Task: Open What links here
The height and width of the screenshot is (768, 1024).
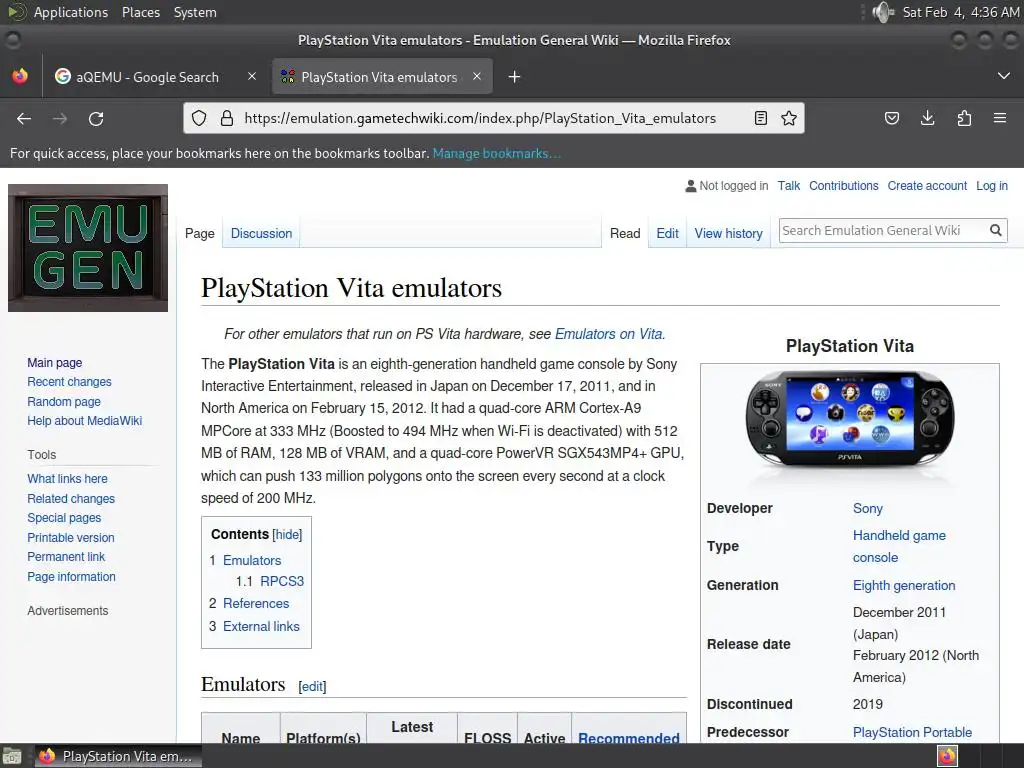Action: (x=67, y=479)
